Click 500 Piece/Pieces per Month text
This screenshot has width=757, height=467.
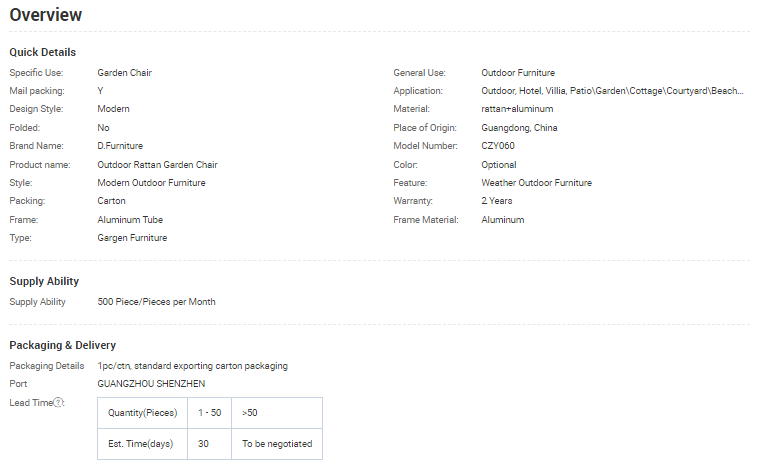[156, 302]
